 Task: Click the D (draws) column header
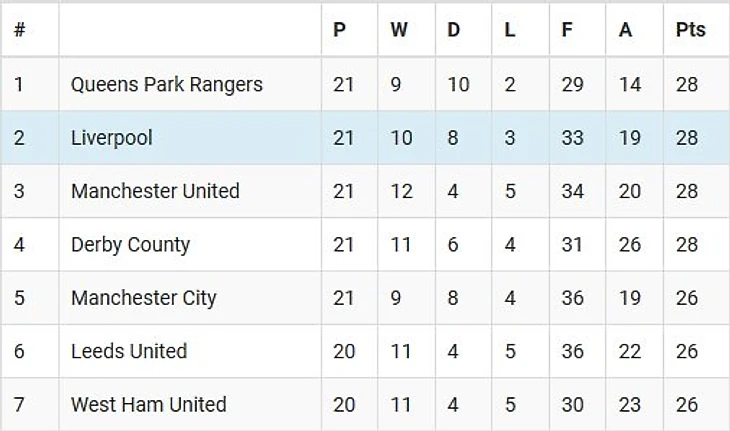[x=453, y=30]
